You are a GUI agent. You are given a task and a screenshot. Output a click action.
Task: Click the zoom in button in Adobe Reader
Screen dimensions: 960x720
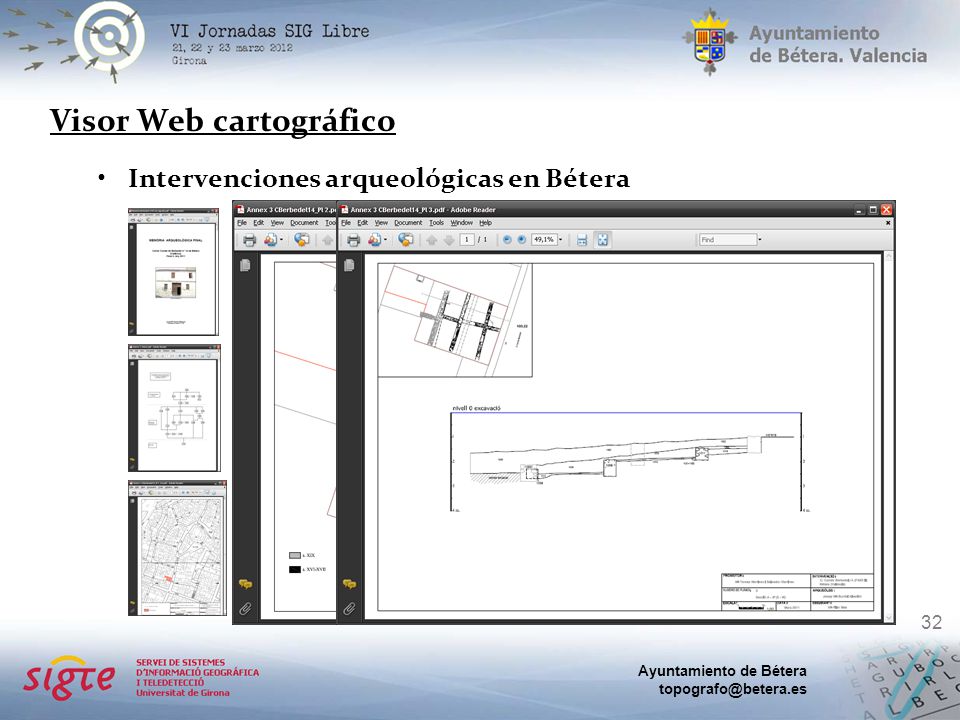pos(522,240)
